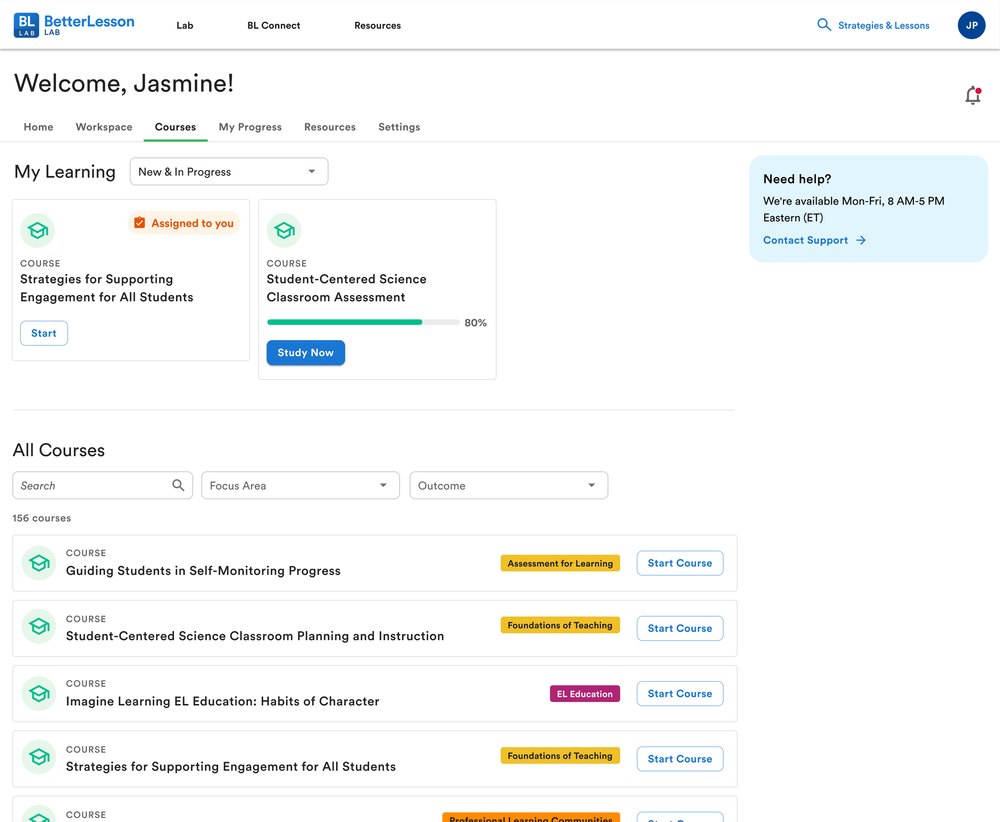Start Course for Habits of Character
This screenshot has width=1000, height=822.
pyautogui.click(x=680, y=693)
